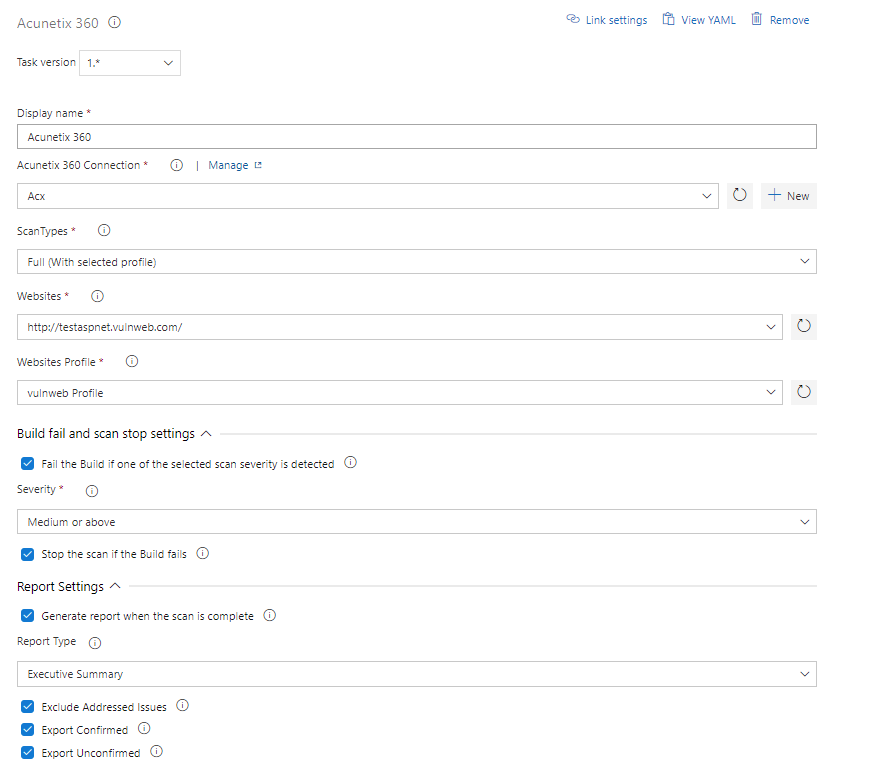Screen dimensions: 879x771
Task: Show info for Severity field
Action: [92, 491]
